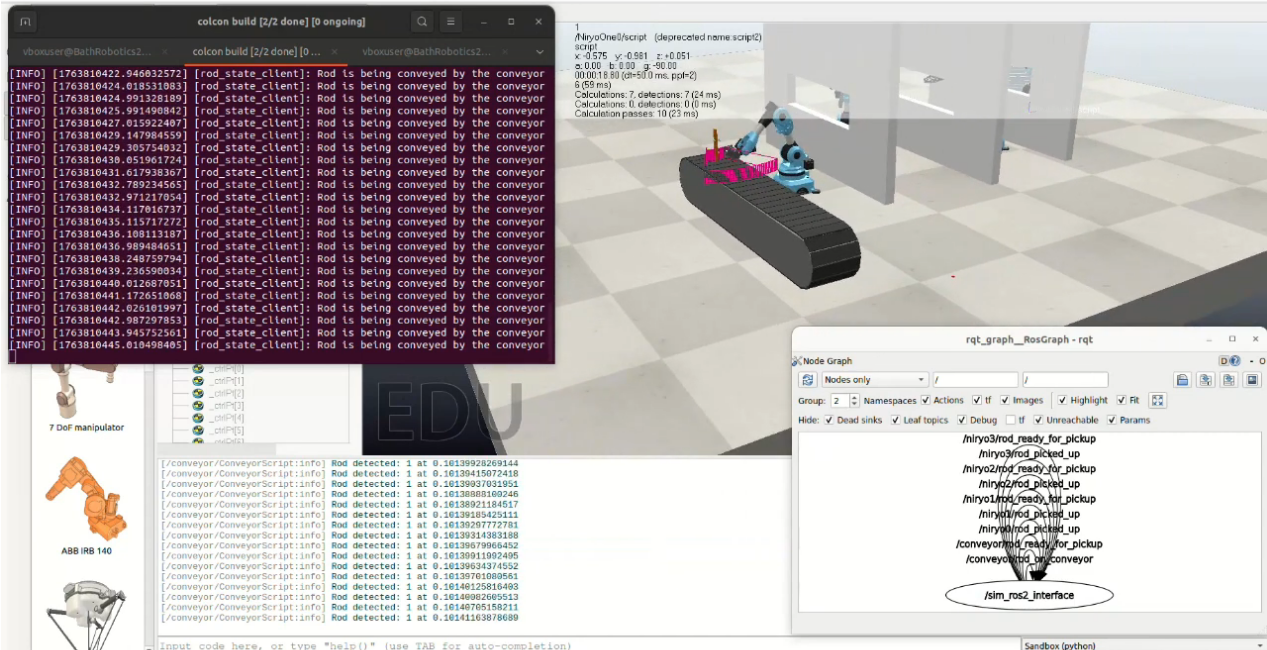Click the second topic filter field in rqt

pyautogui.click(x=1065, y=380)
